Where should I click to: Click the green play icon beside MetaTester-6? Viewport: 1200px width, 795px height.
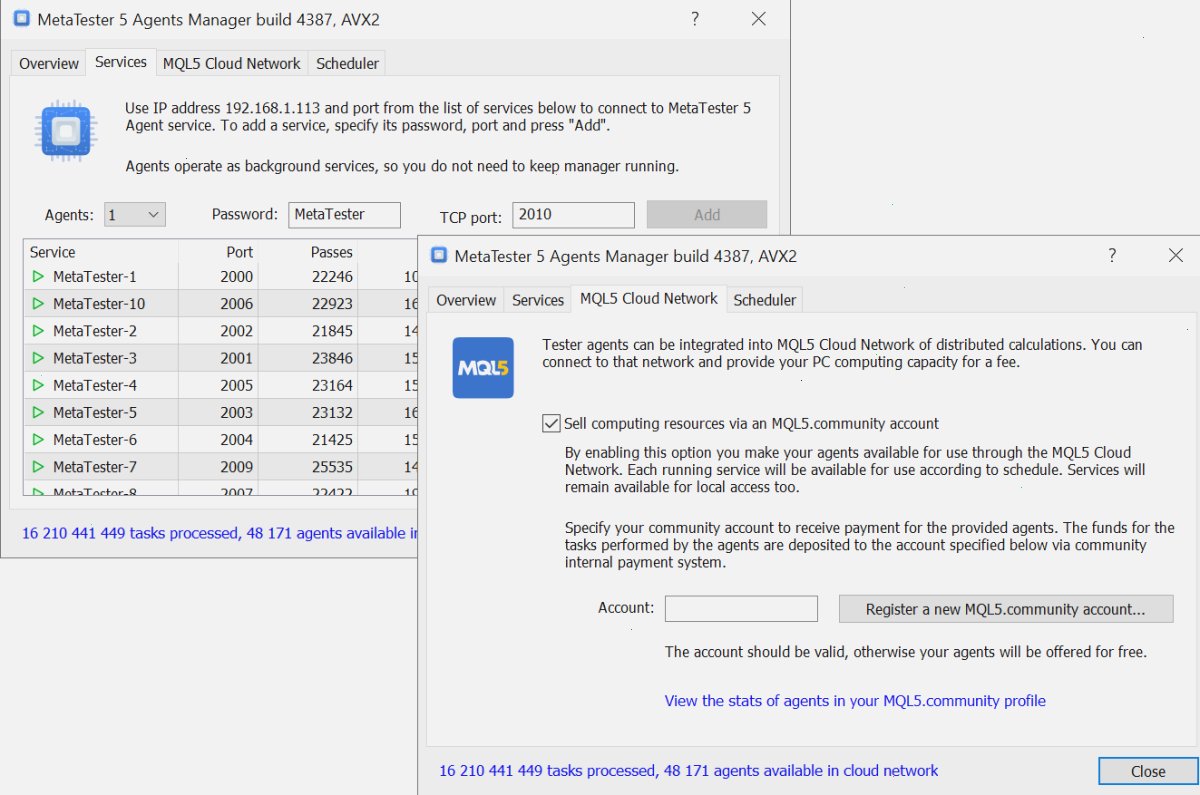[38, 439]
